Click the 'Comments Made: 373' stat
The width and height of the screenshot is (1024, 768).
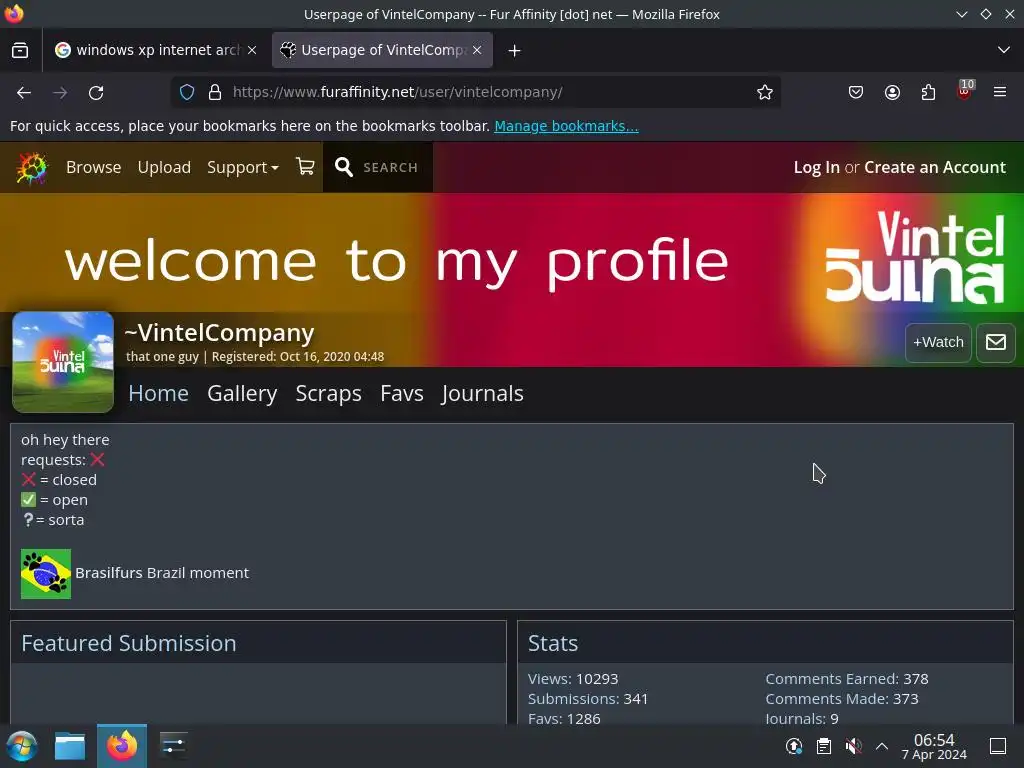click(842, 699)
